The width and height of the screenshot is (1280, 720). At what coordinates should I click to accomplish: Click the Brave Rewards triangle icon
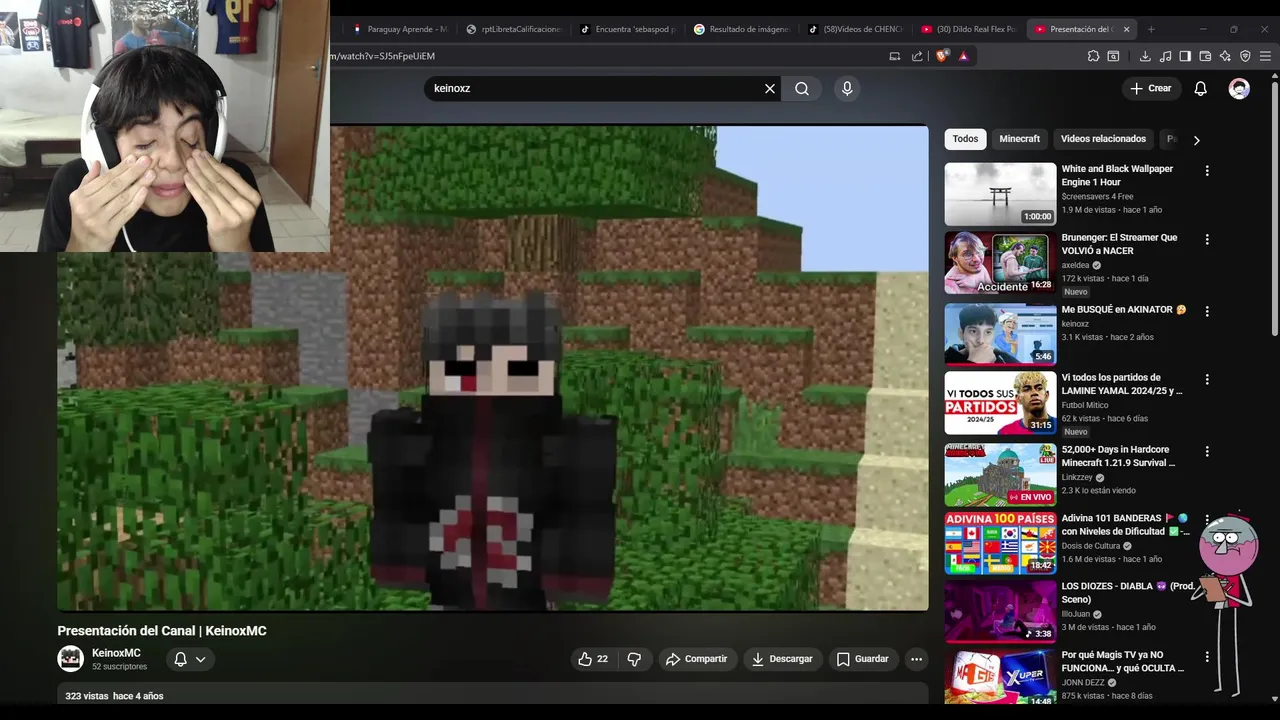click(x=964, y=56)
